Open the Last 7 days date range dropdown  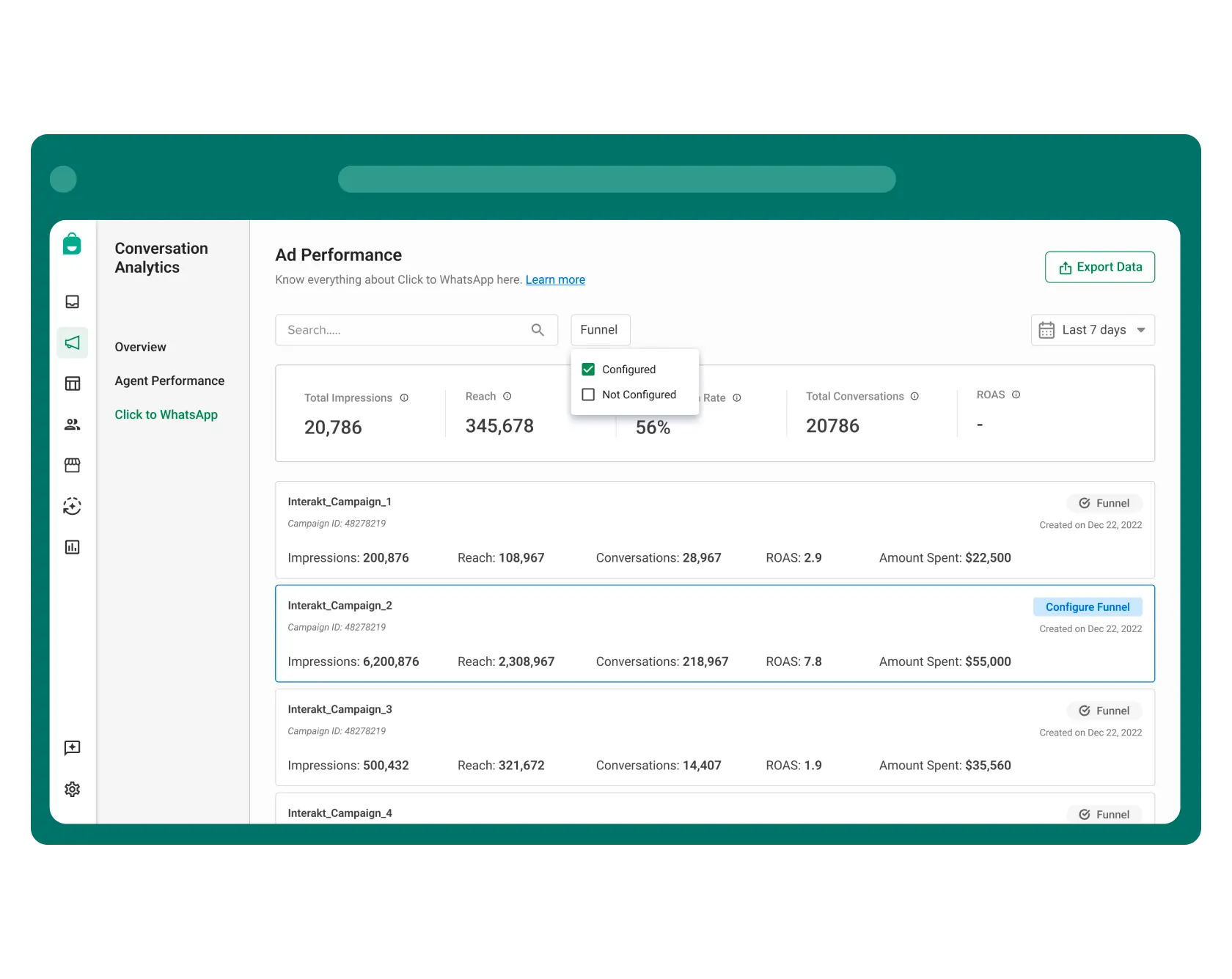click(1092, 329)
